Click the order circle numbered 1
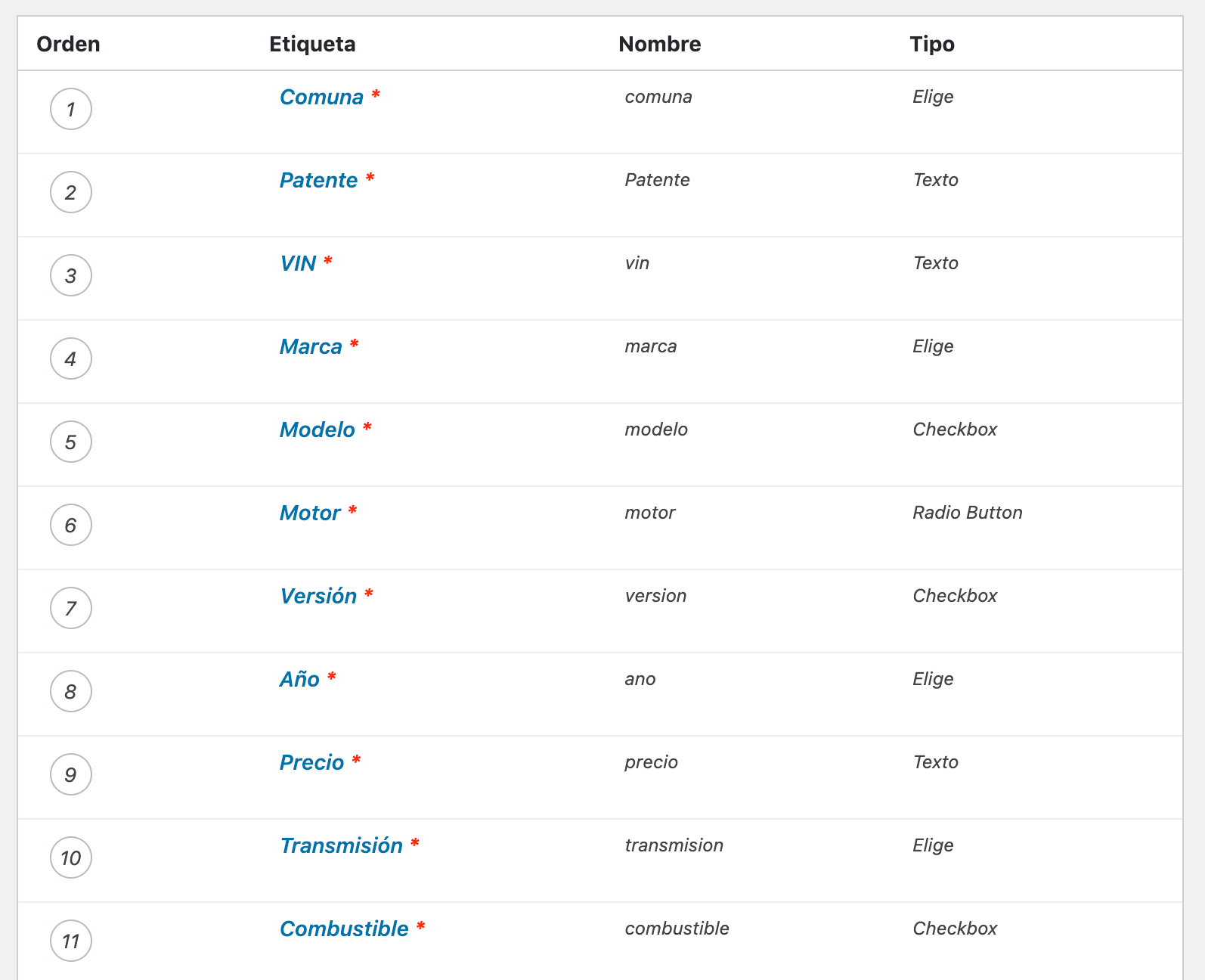 pos(71,109)
